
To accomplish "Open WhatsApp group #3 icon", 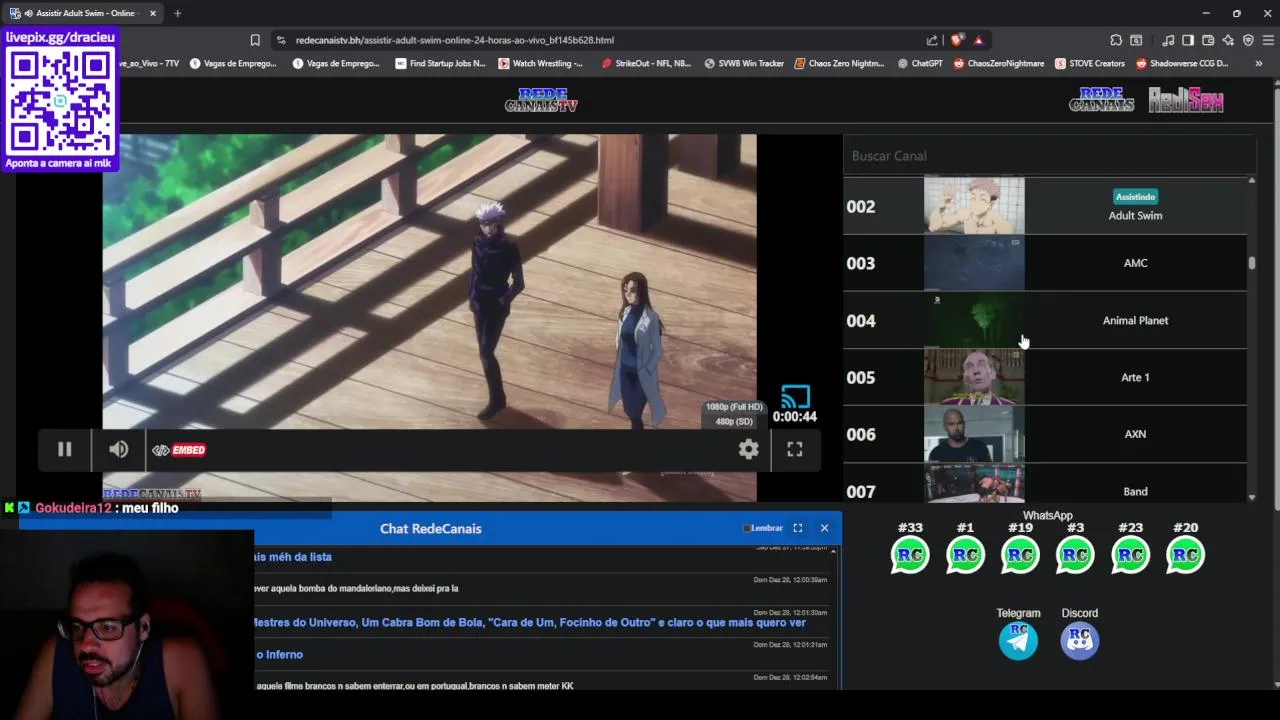I will pyautogui.click(x=1075, y=555).
